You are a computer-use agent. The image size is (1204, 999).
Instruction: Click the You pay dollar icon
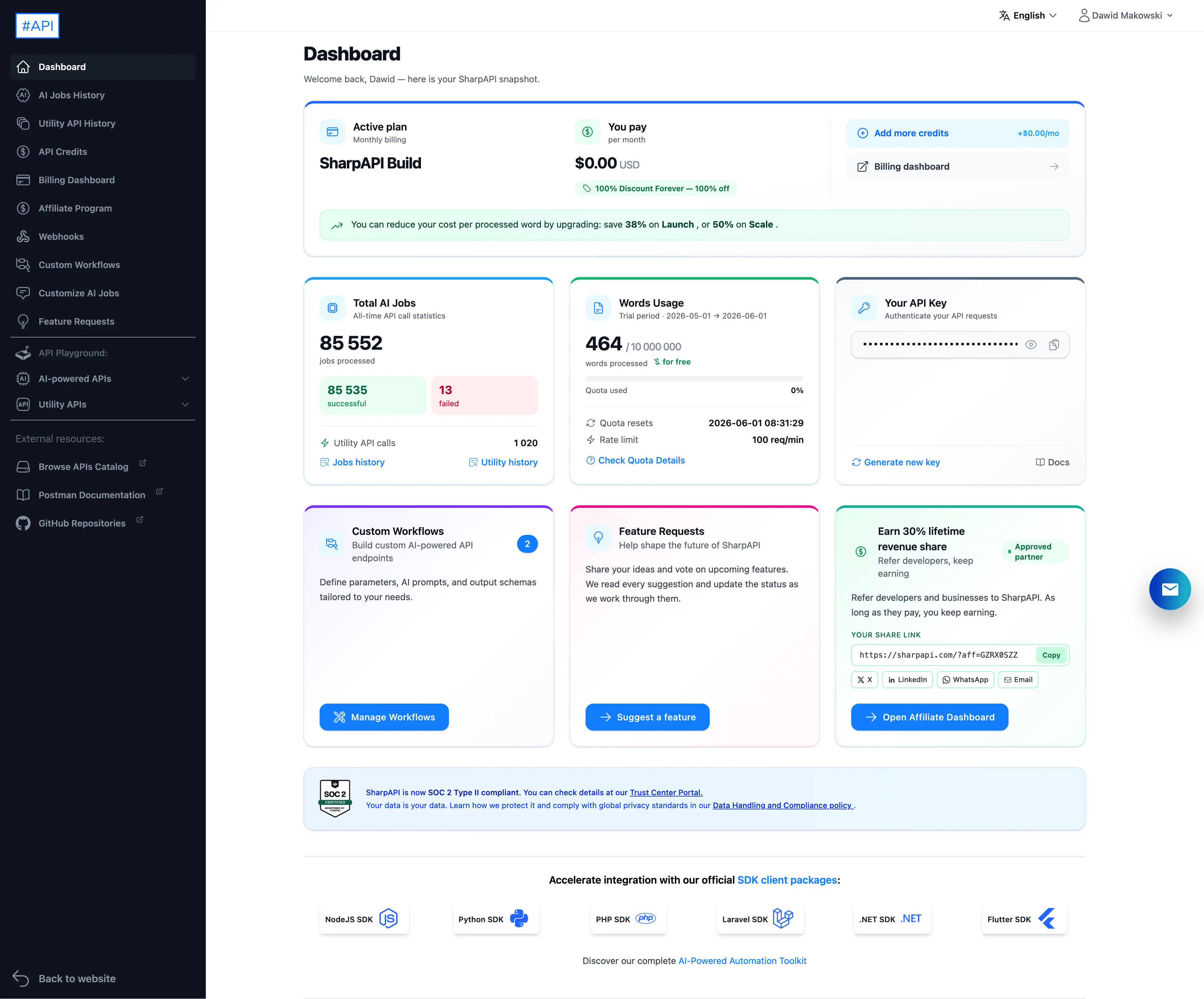coord(587,132)
